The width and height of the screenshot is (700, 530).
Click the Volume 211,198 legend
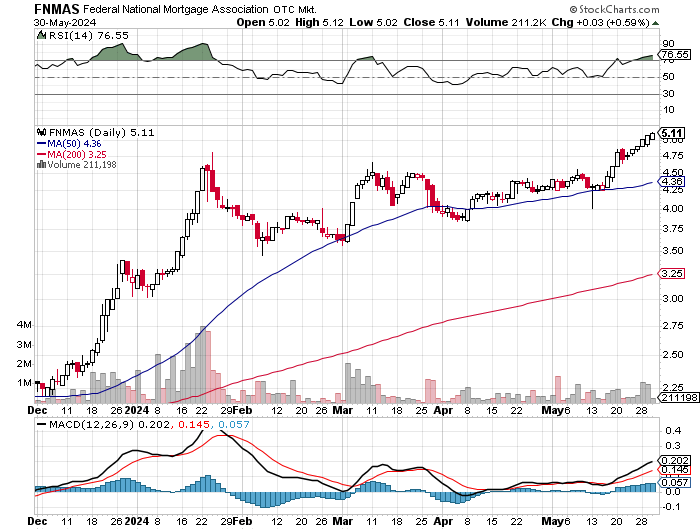[x=82, y=165]
